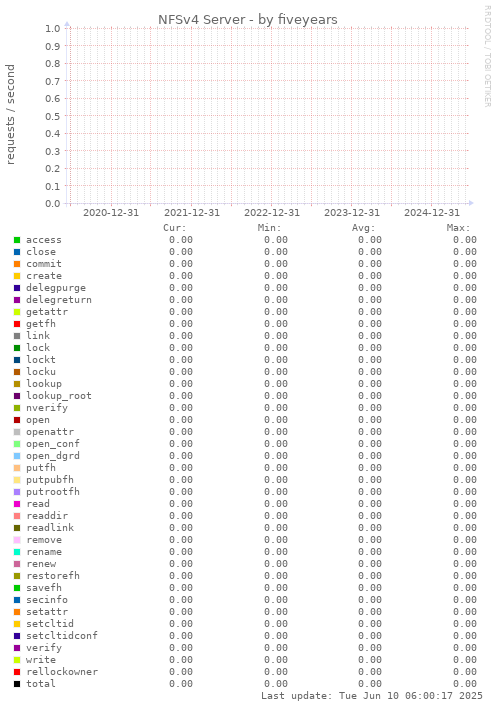Click the blue swatch beside close

(17, 252)
